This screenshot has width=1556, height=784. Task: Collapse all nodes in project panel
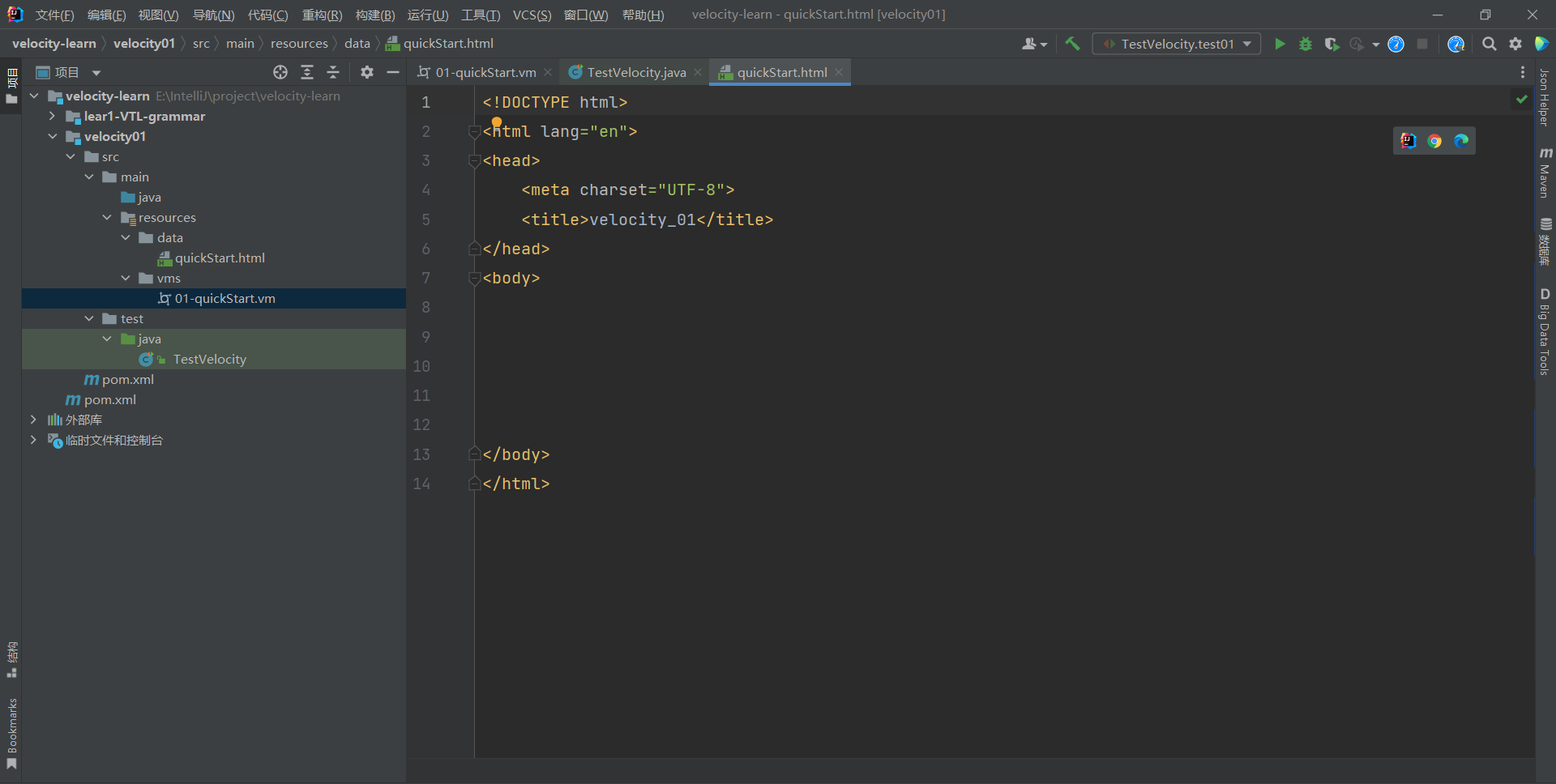click(333, 72)
